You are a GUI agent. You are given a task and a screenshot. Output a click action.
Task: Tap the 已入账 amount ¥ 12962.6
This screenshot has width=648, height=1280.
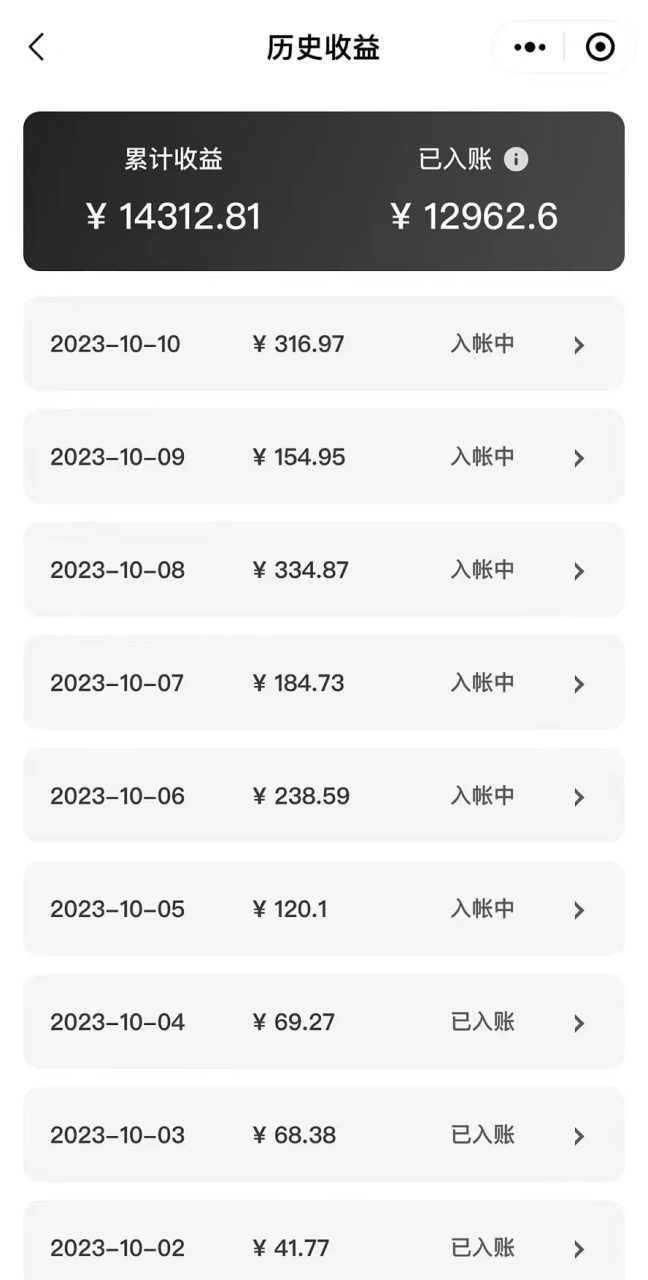pos(474,216)
